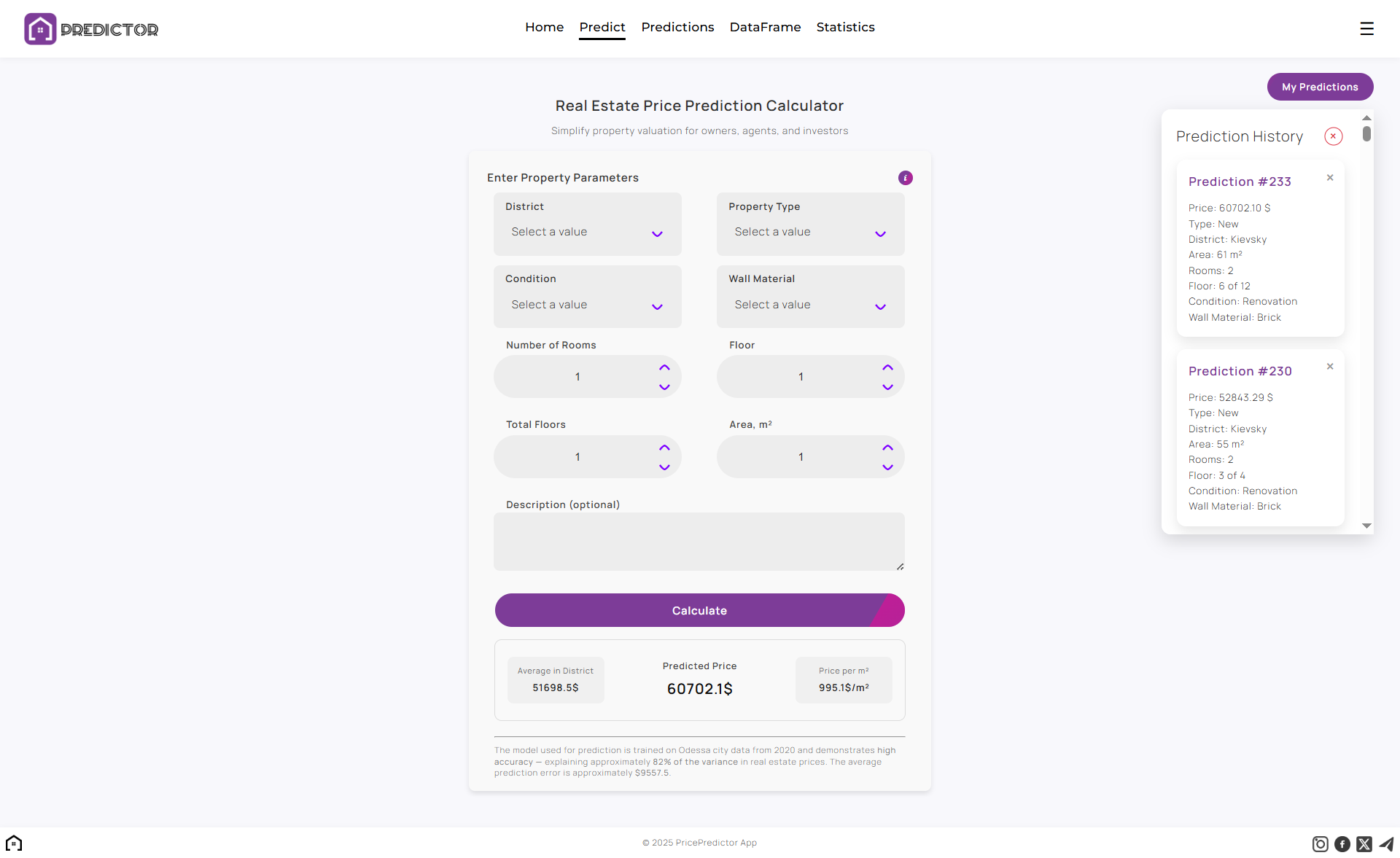Open the Property Type dropdown
Image resolution: width=1400 pixels, height=858 pixels.
[810, 233]
